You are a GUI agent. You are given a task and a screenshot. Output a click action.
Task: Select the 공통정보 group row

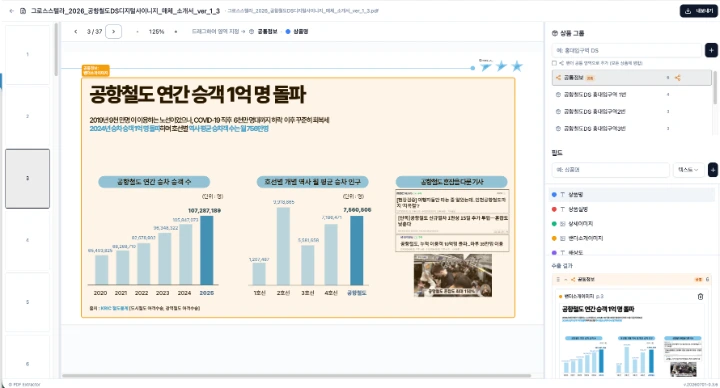(631, 78)
